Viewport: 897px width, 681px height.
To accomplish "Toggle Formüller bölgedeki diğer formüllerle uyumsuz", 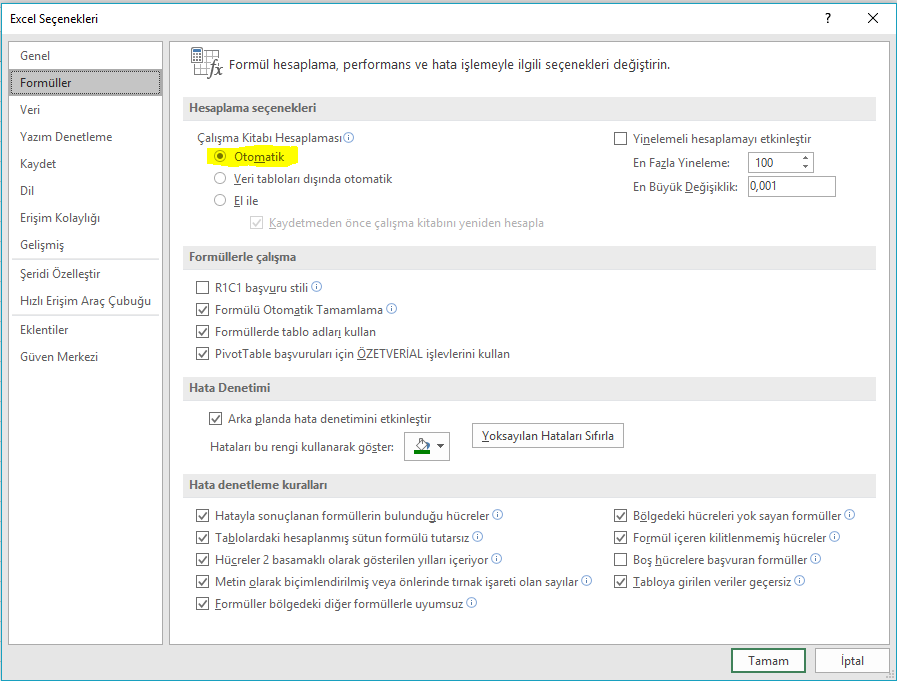I will click(x=203, y=603).
